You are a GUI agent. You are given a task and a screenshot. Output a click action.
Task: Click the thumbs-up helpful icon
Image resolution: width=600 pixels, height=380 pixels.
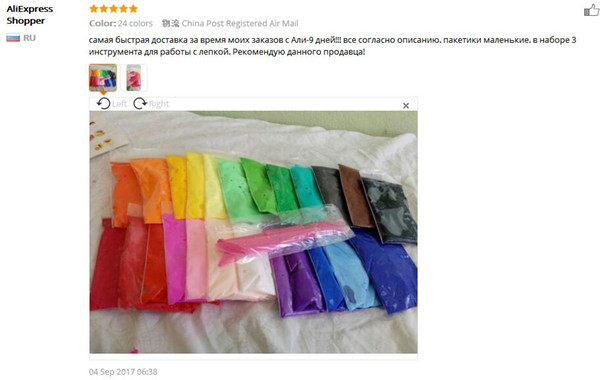point(592,10)
